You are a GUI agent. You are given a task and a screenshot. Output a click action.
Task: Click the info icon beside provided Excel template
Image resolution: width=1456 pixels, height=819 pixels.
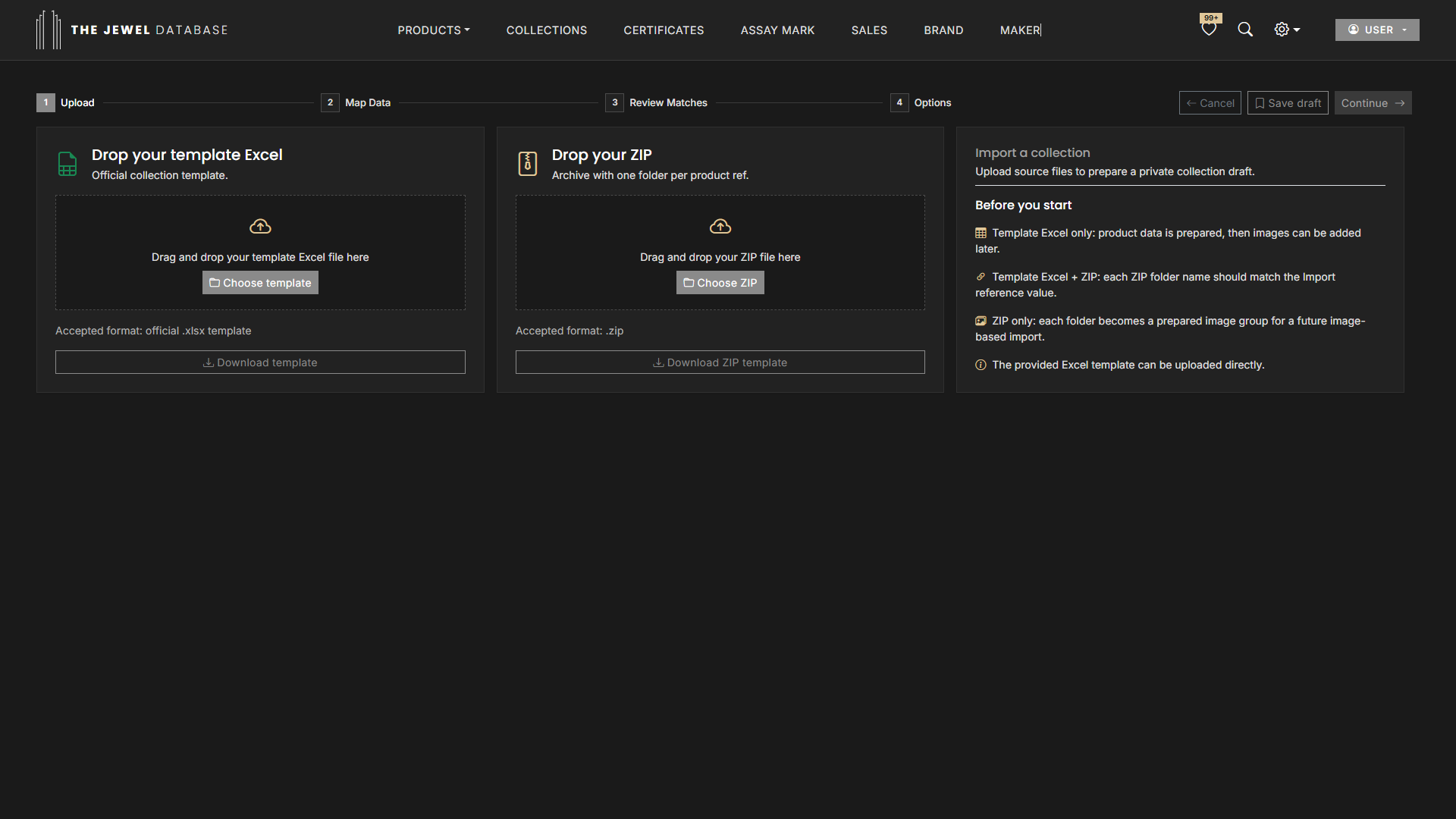click(x=981, y=366)
